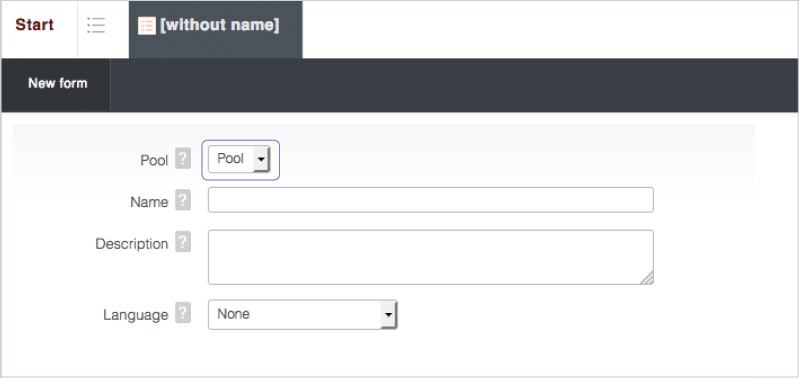Show help for the Name field
This screenshot has height=378, width=799.
[x=183, y=200]
